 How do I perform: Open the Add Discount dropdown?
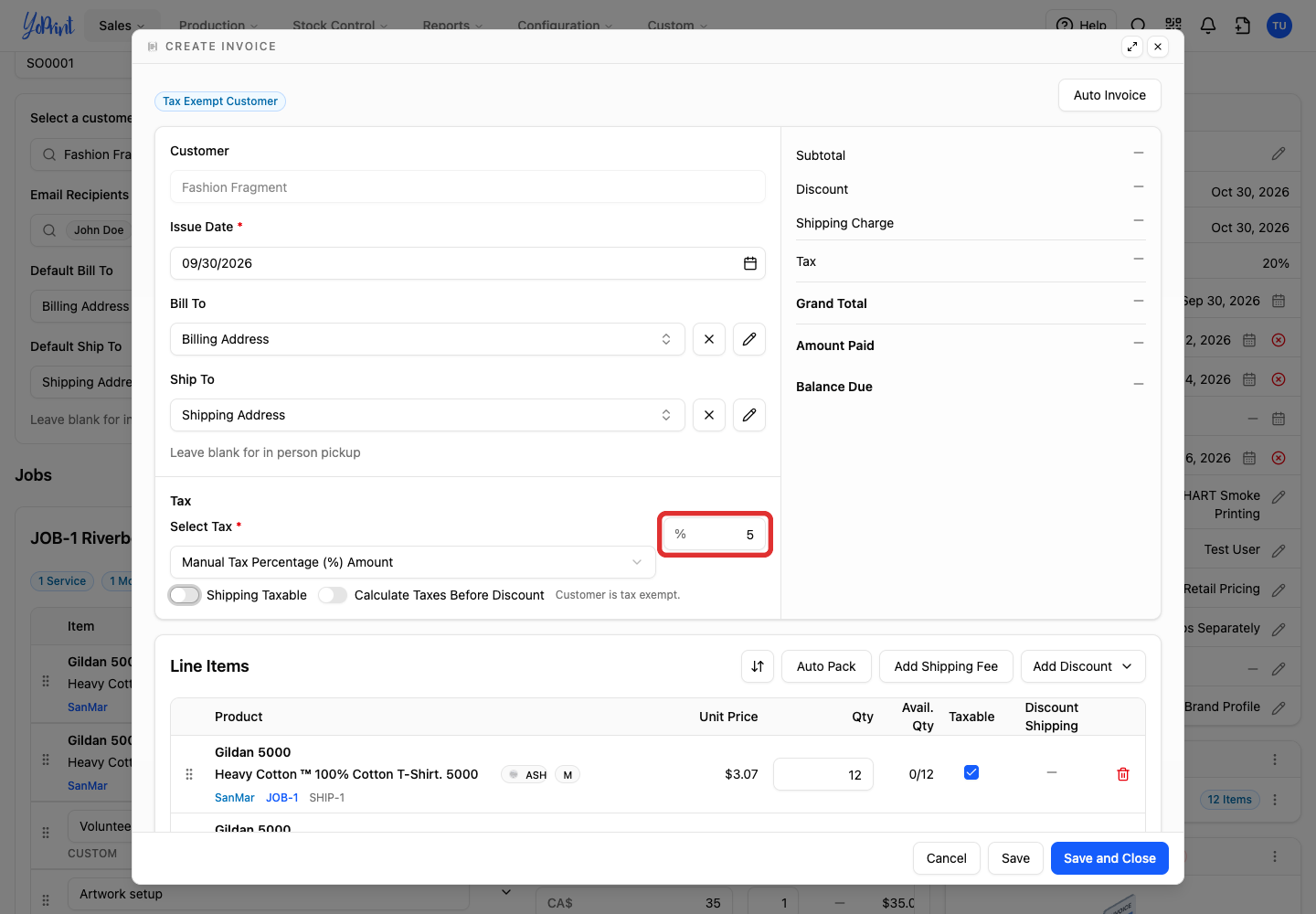[x=1083, y=666]
